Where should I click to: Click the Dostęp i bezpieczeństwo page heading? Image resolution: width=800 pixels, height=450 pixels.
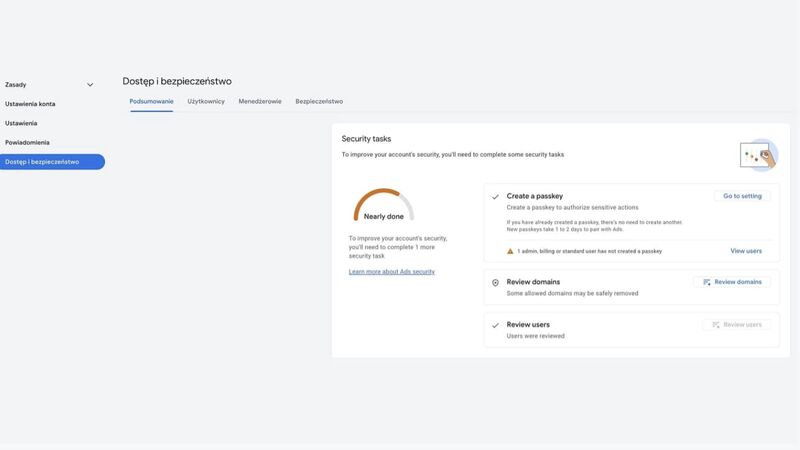177,81
